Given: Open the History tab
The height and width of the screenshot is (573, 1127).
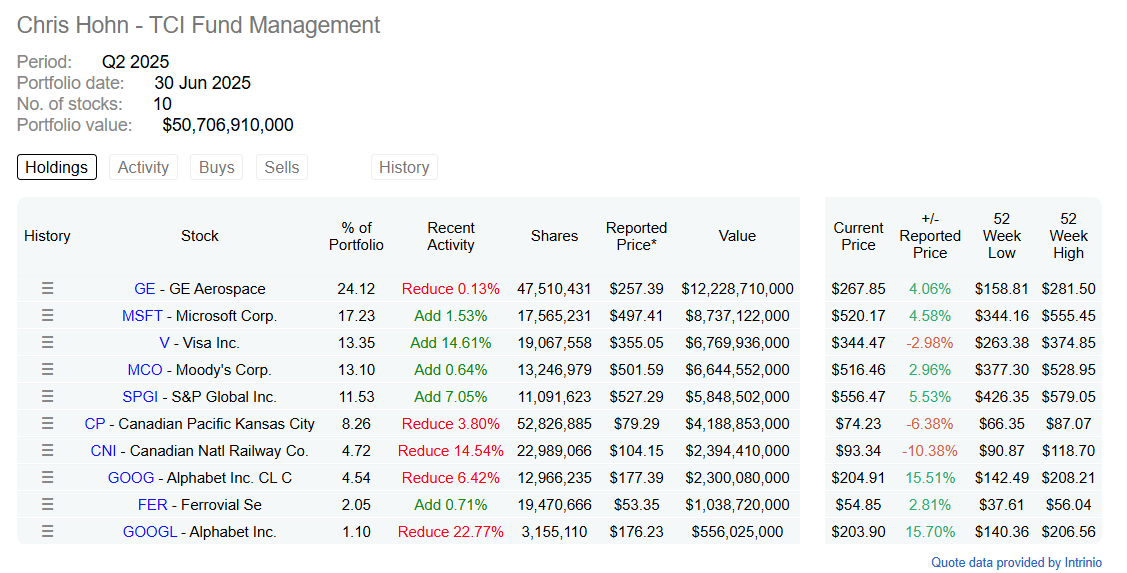Looking at the screenshot, I should 404,167.
